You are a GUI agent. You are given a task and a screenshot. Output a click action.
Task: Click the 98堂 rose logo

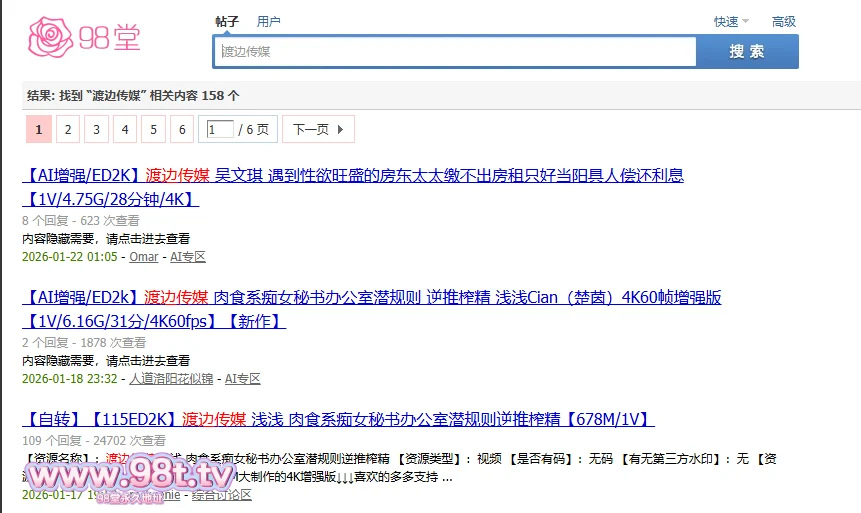click(x=84, y=36)
